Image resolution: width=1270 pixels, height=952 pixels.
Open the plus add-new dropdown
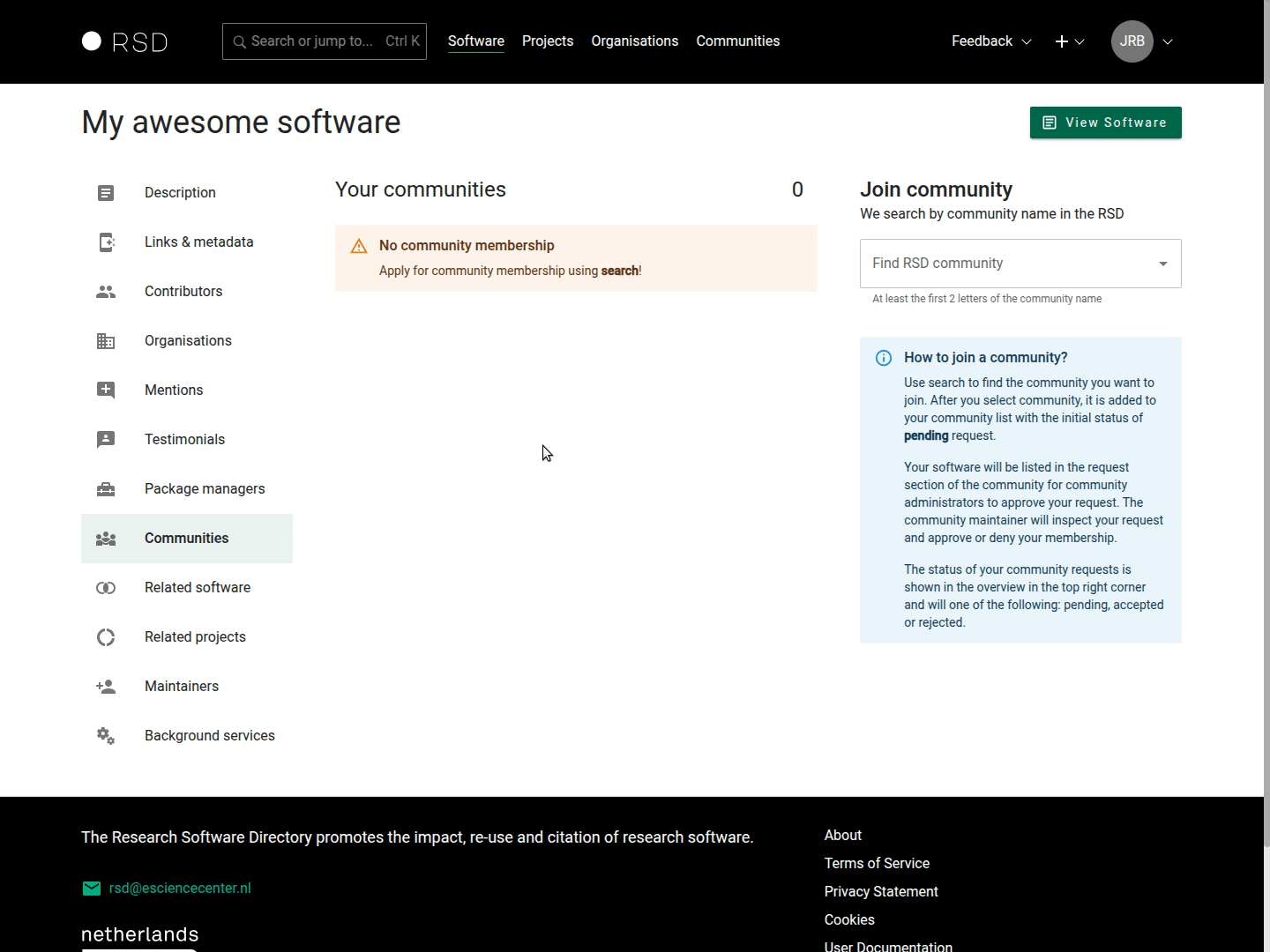click(x=1069, y=41)
